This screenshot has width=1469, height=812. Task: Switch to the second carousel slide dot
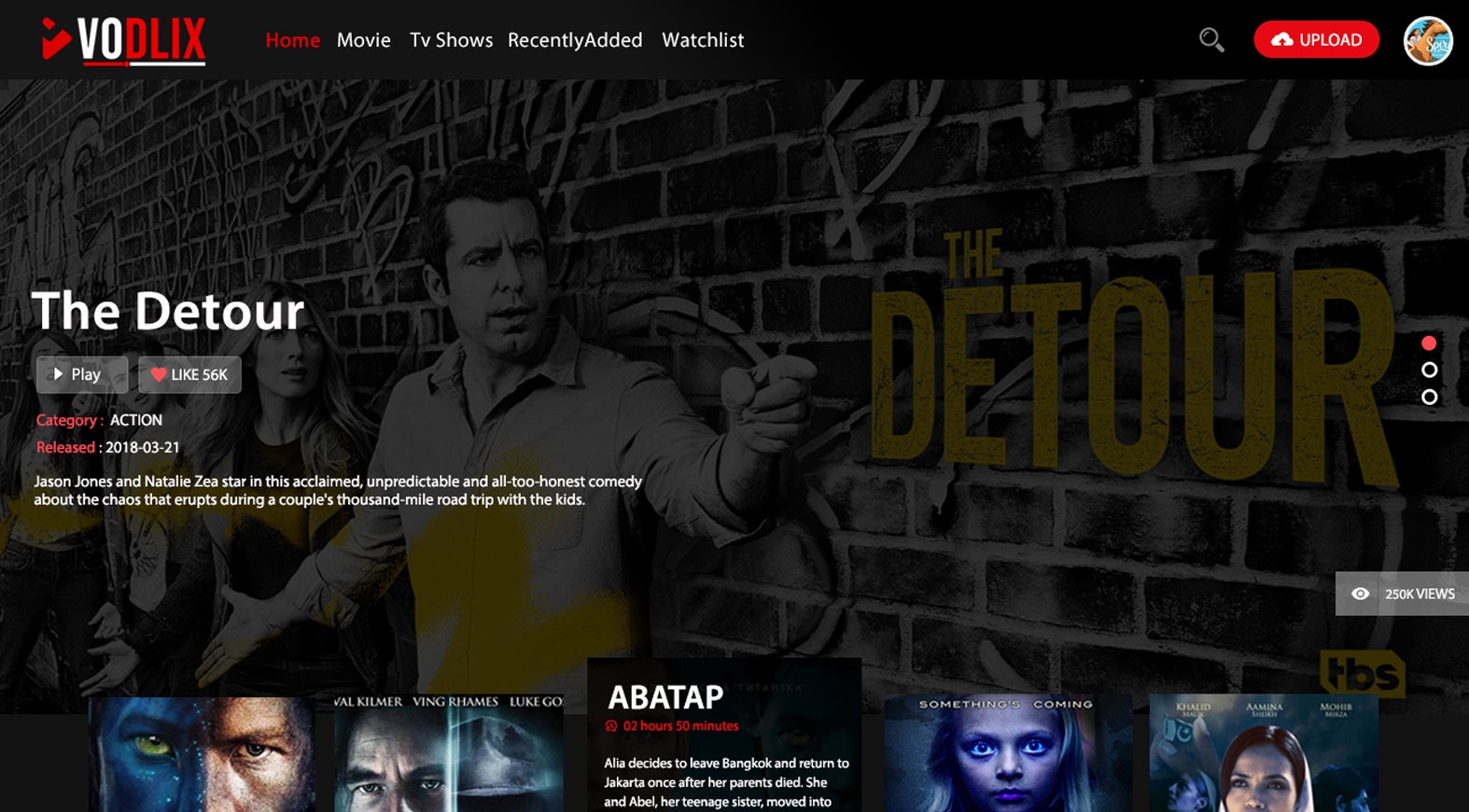[x=1429, y=370]
